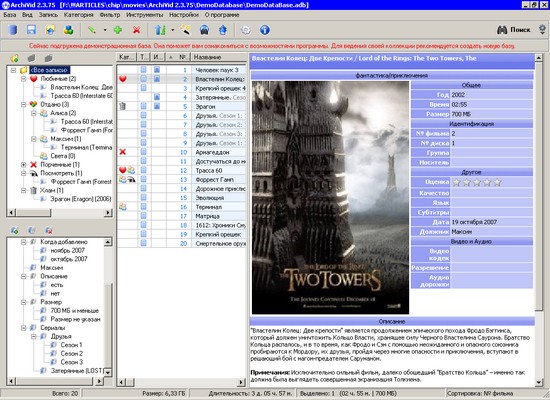
Task: Select the Сезон 2 filter item
Action: click(x=72, y=353)
